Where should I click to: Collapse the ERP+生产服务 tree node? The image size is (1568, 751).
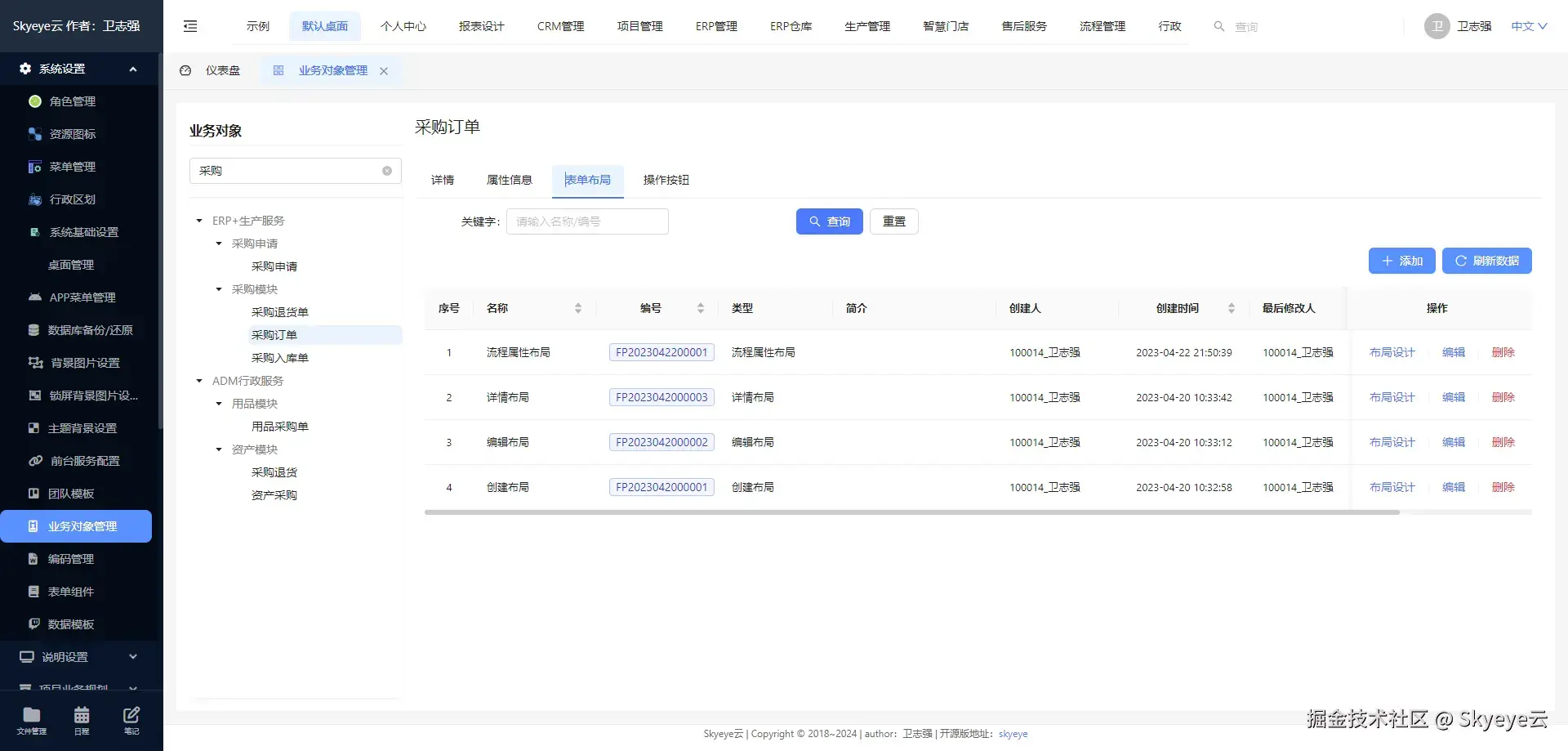click(x=199, y=221)
